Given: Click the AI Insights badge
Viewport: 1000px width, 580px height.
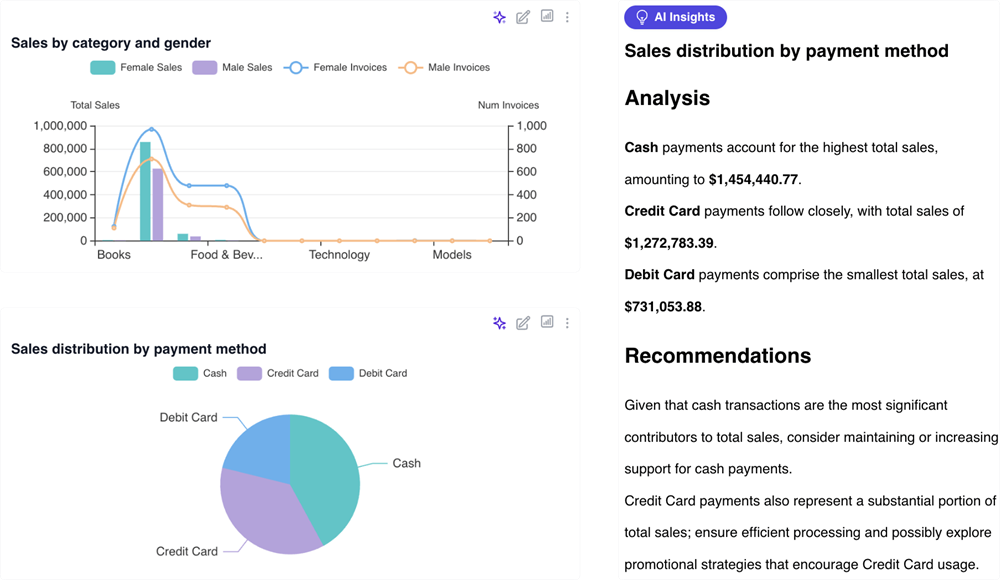Looking at the screenshot, I should (675, 17).
